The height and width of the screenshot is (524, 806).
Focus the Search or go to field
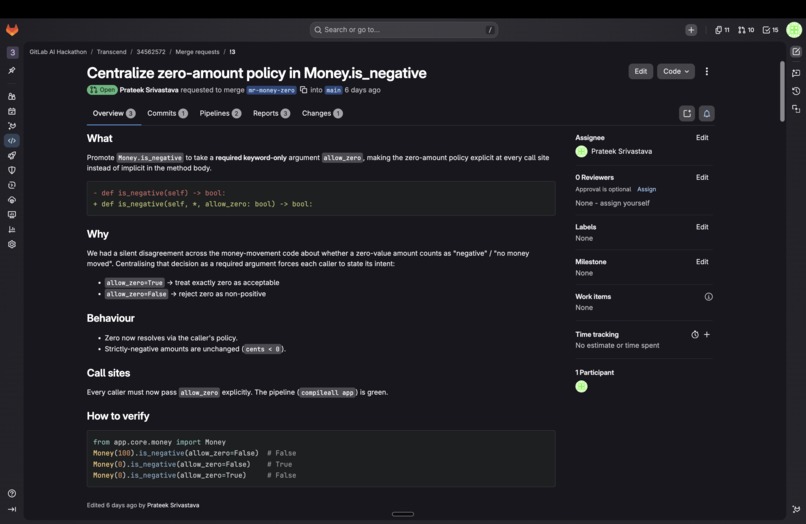pyautogui.click(x=404, y=30)
